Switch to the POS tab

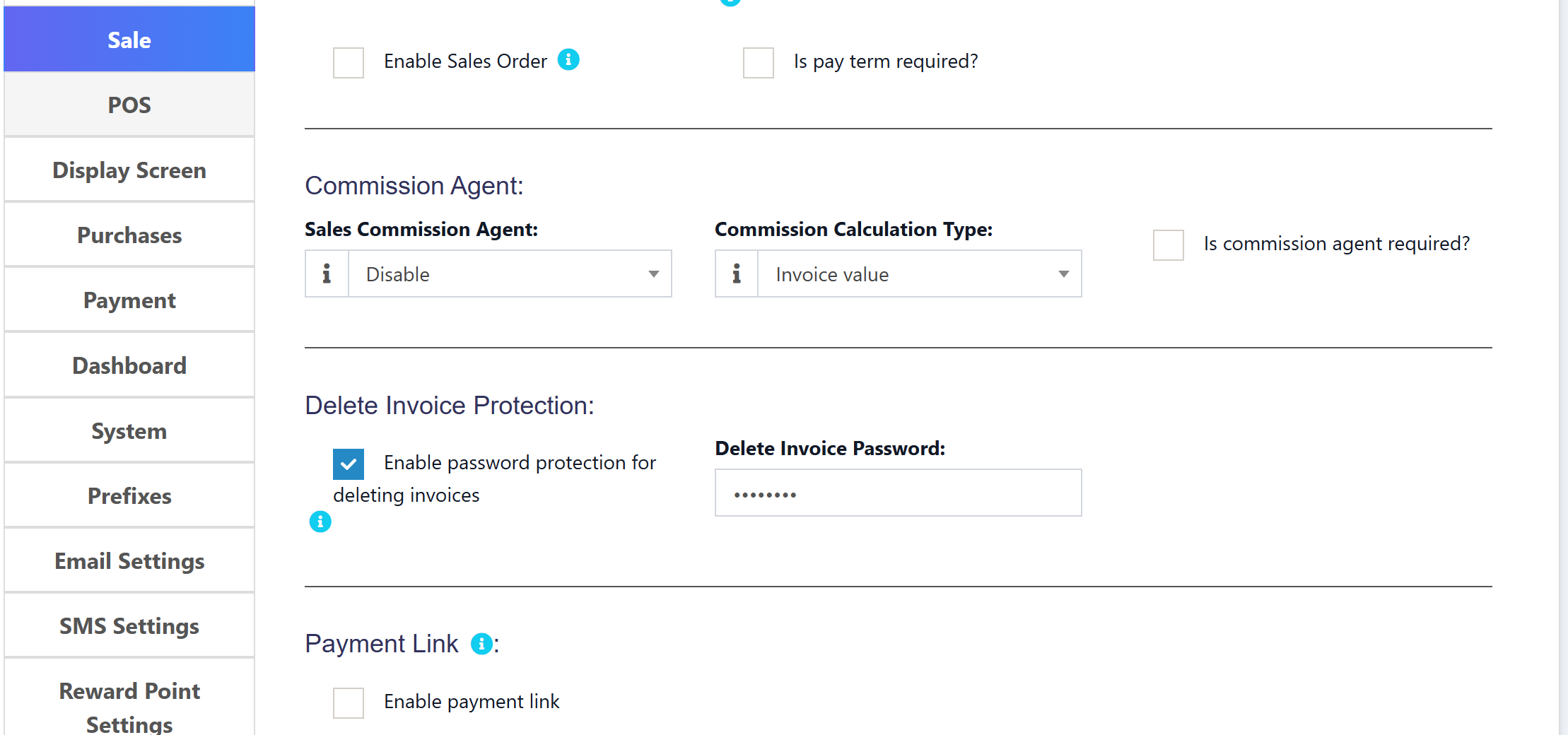(129, 104)
